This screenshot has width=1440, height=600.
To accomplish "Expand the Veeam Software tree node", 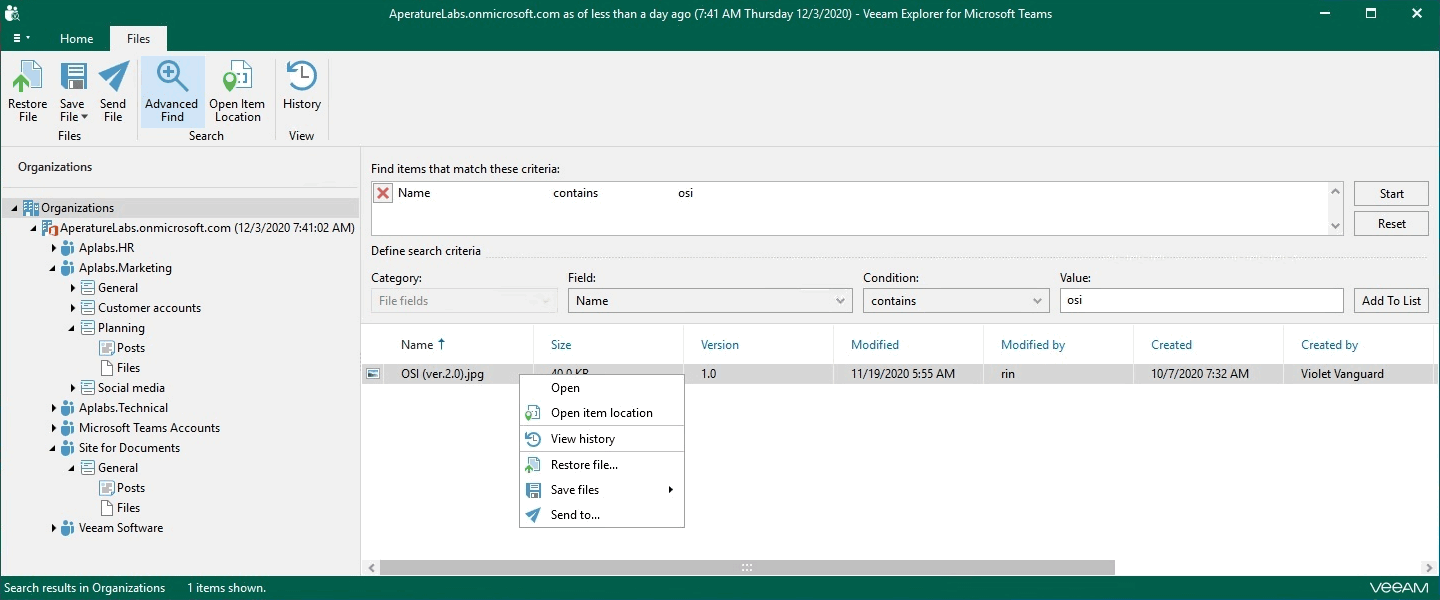I will [54, 528].
